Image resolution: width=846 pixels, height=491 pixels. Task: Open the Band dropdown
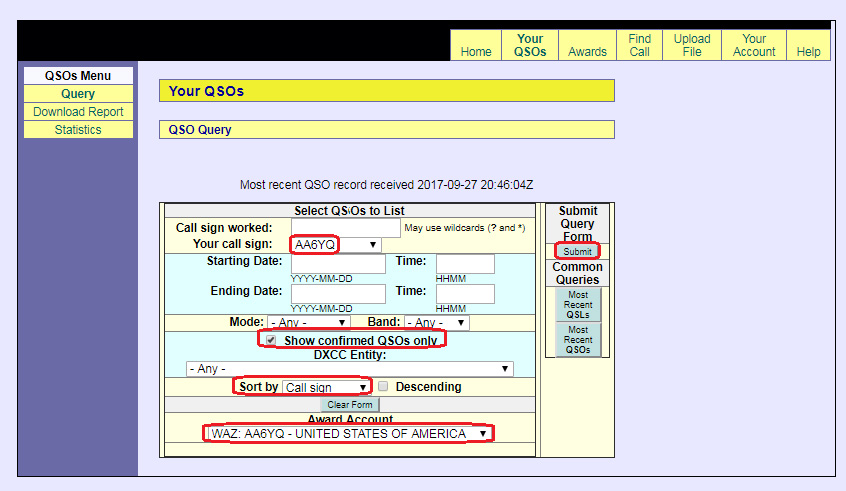click(437, 323)
